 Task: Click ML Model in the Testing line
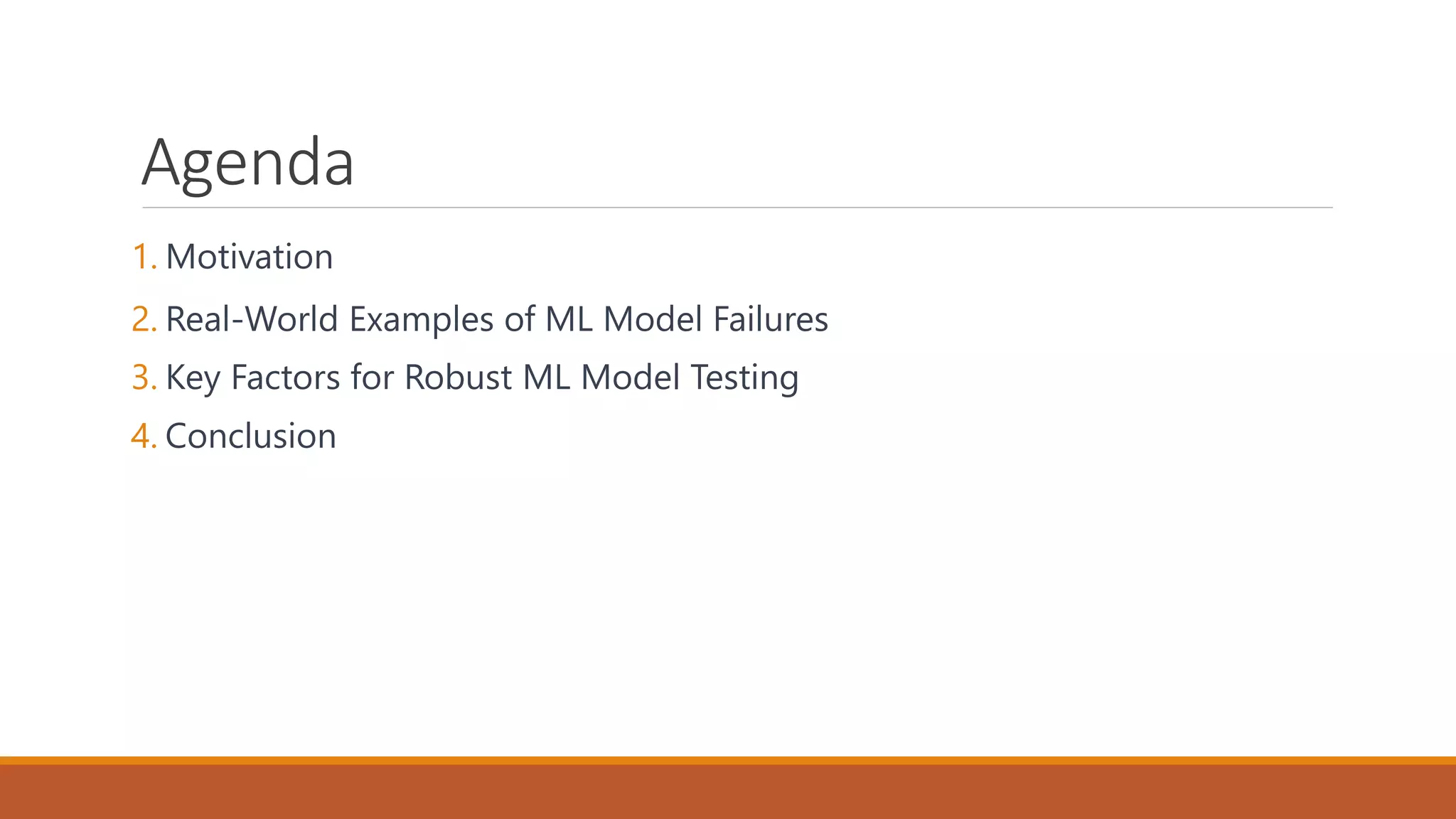click(x=601, y=378)
